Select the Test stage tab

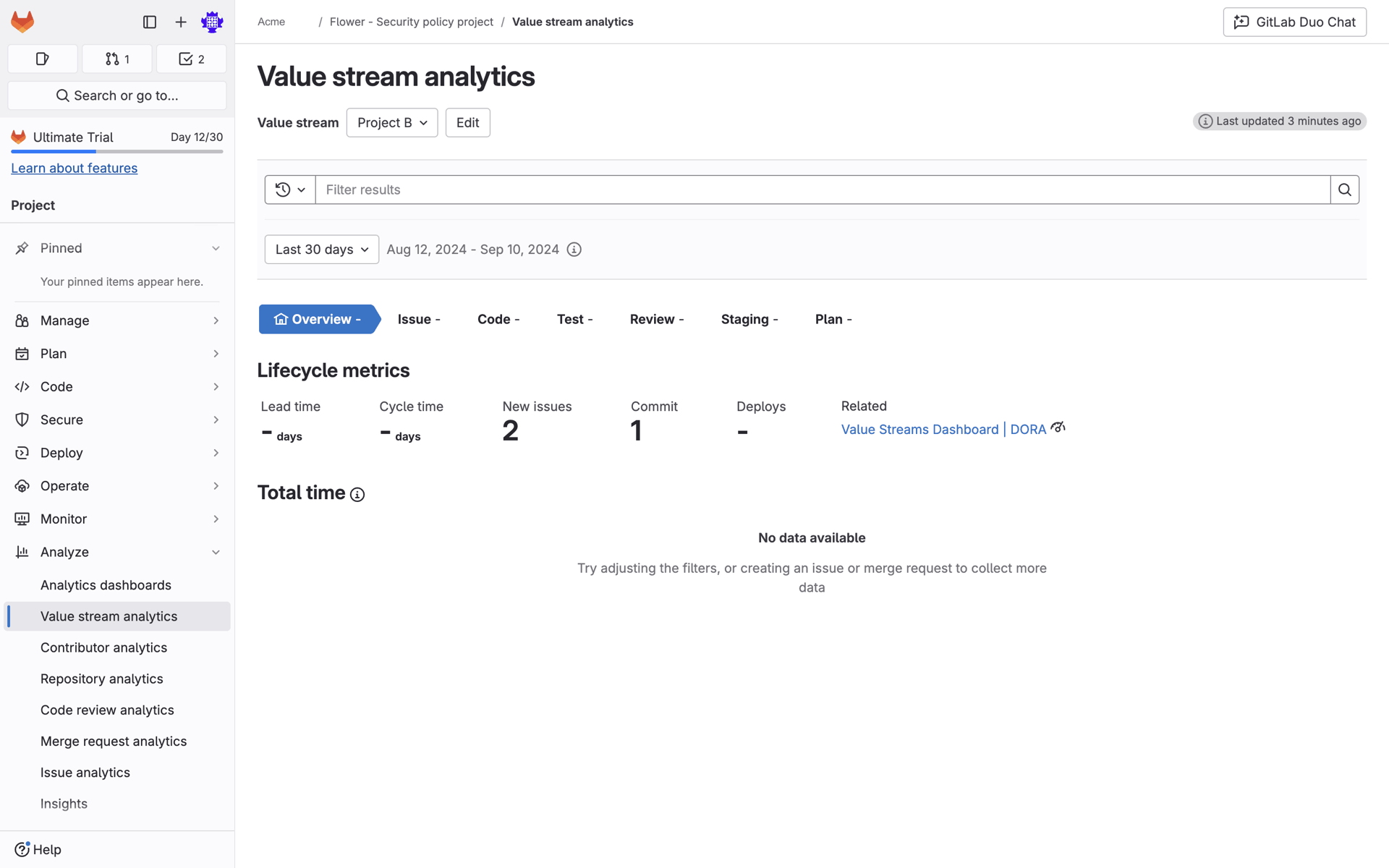point(575,319)
